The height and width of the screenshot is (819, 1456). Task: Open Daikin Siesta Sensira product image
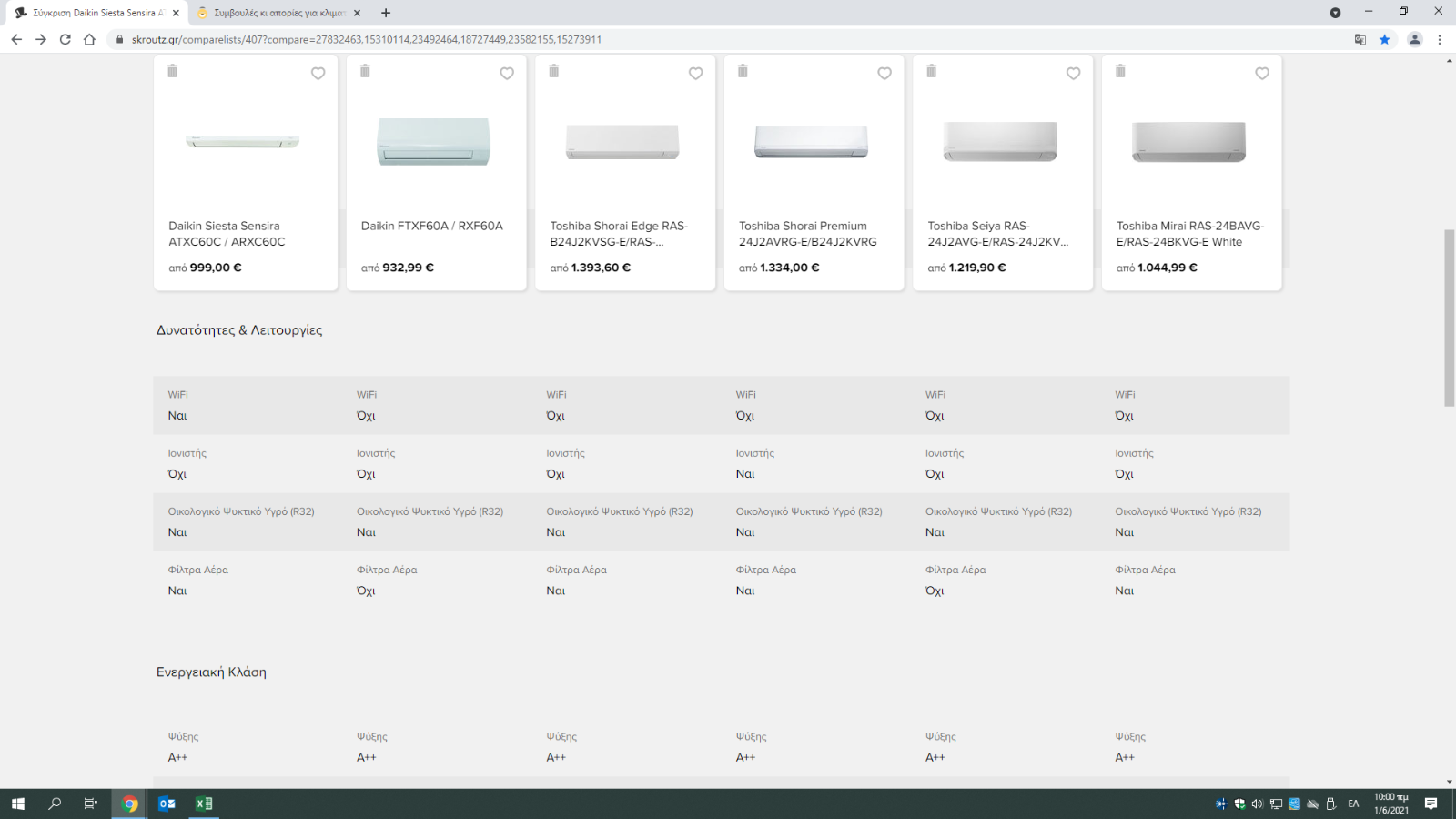pos(243,142)
